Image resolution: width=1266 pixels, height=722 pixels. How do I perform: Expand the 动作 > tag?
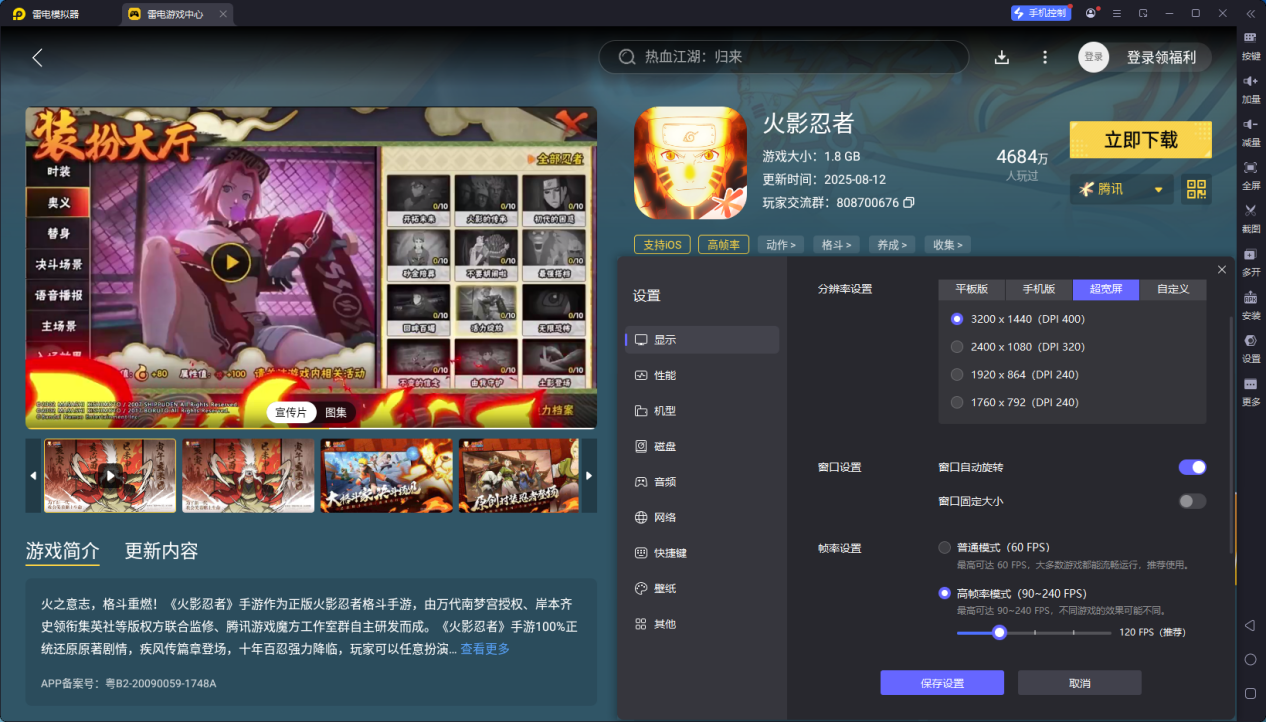point(781,245)
